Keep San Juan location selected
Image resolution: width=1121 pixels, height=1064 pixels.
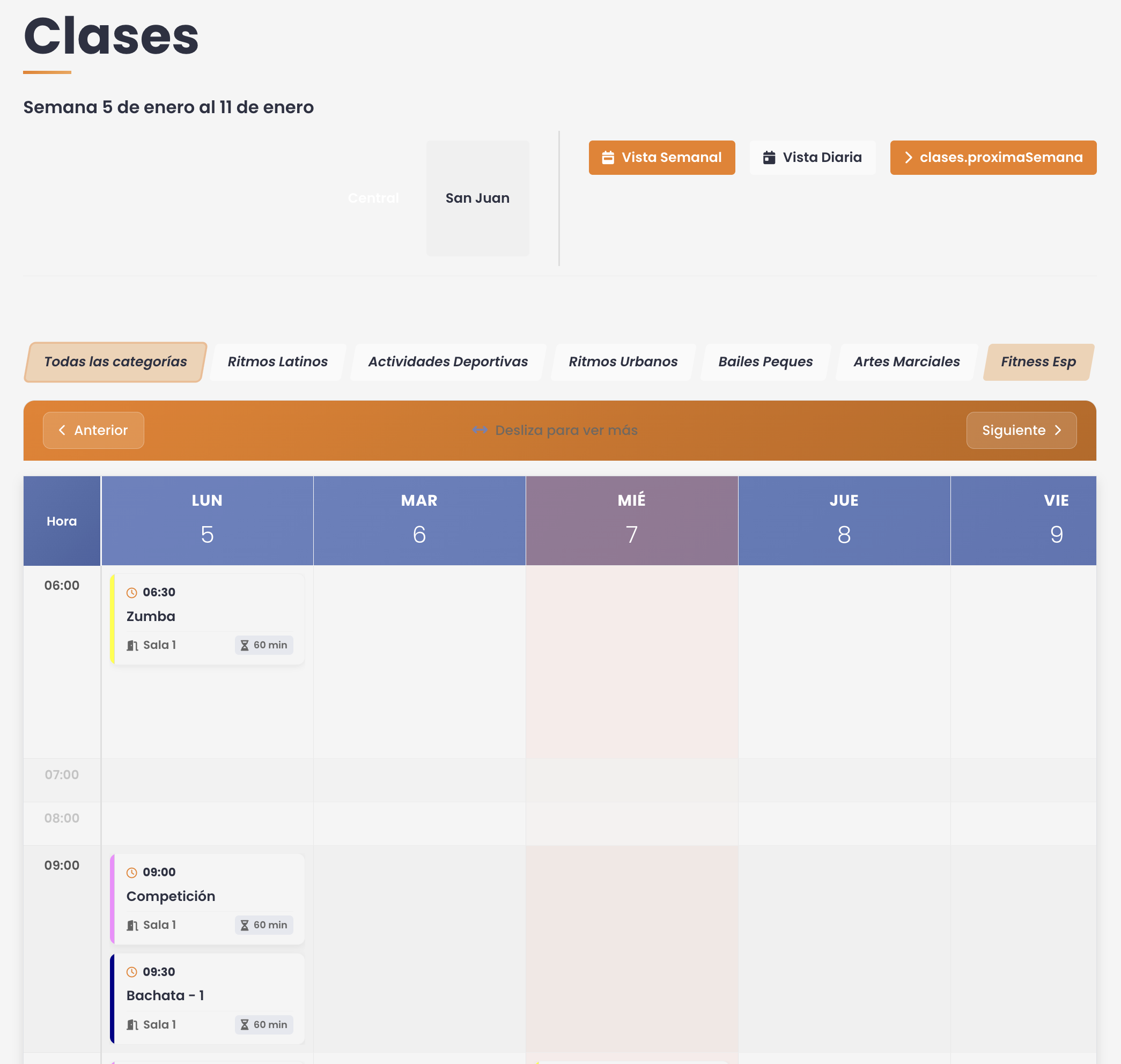478,198
